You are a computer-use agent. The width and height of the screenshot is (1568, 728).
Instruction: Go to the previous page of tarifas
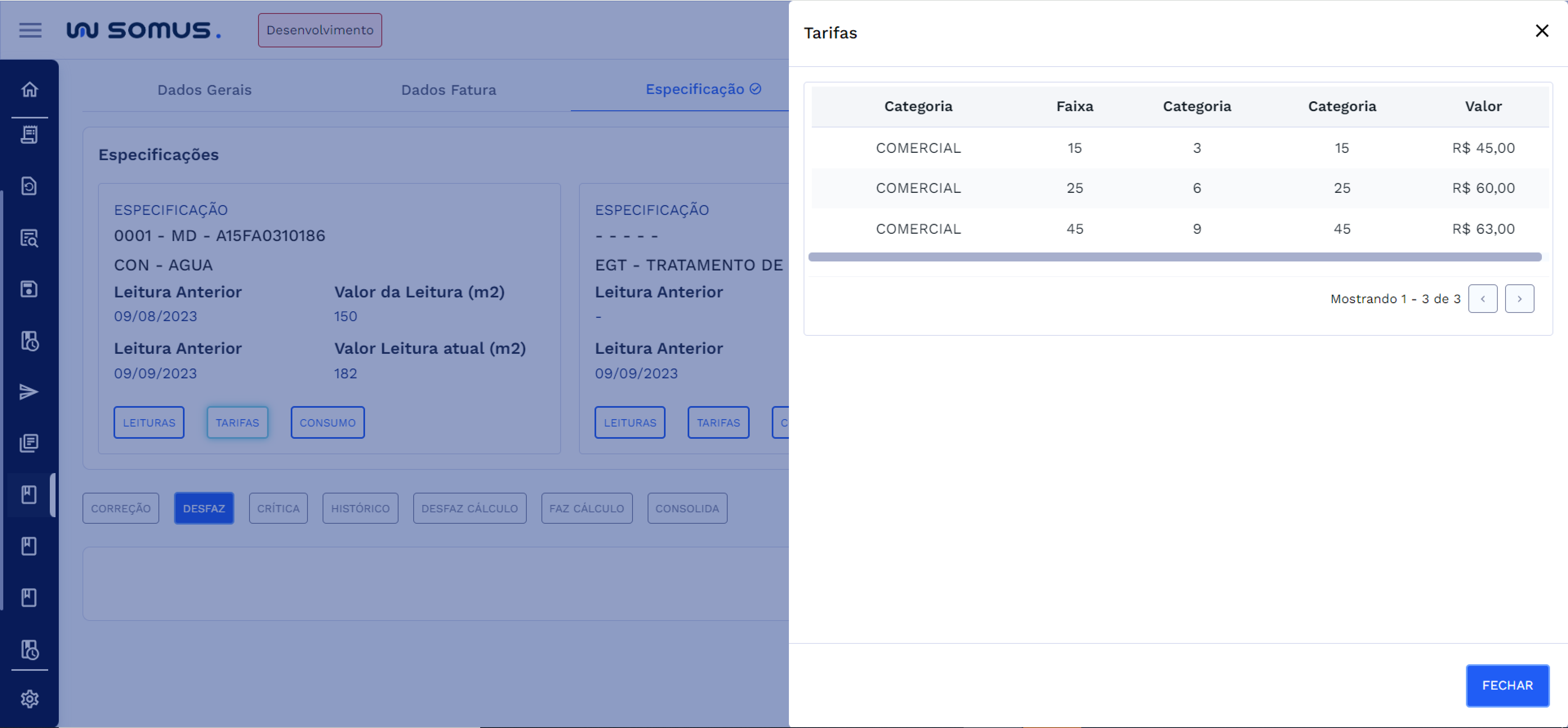pos(1482,299)
